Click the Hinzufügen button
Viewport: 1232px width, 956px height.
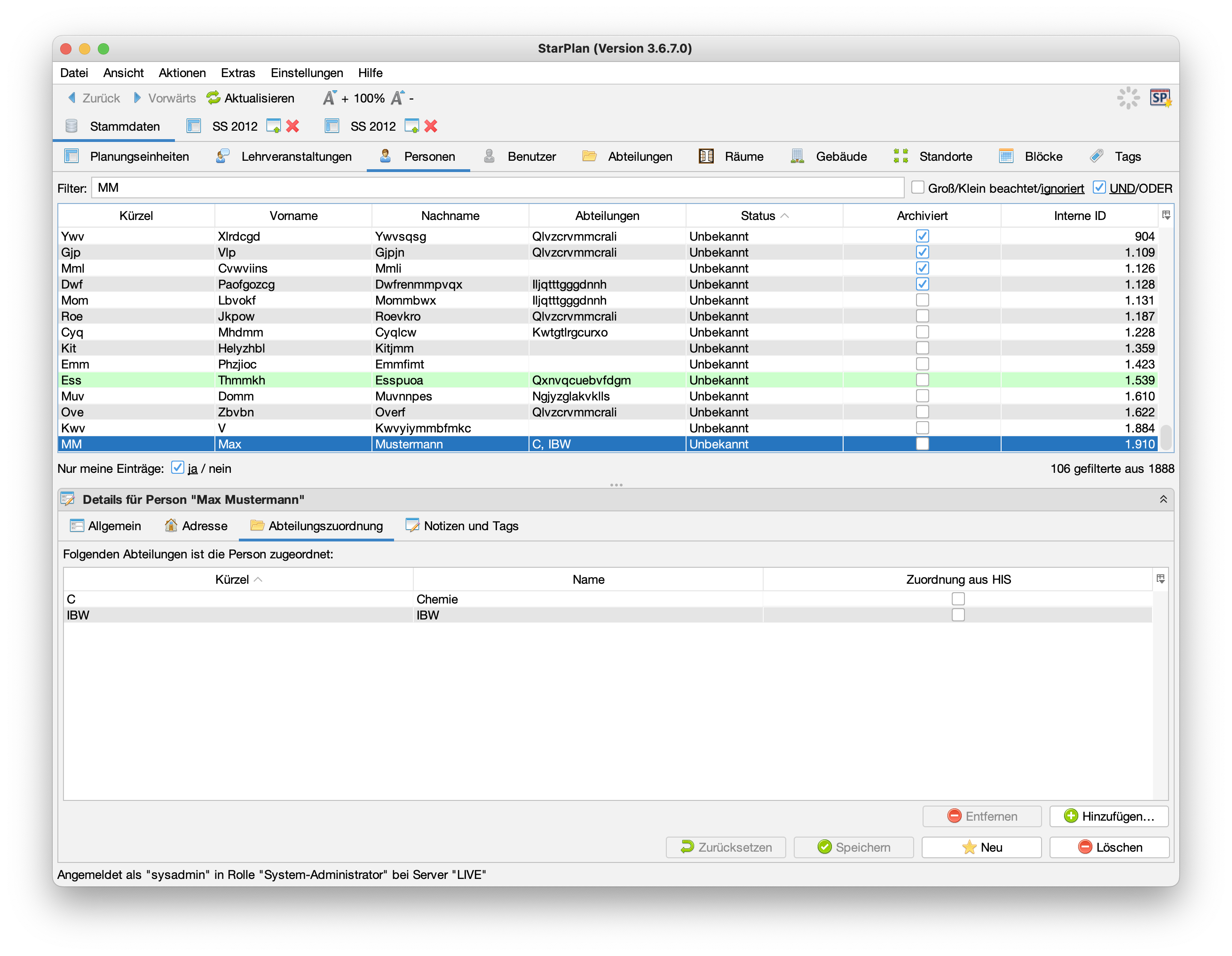point(1108,816)
